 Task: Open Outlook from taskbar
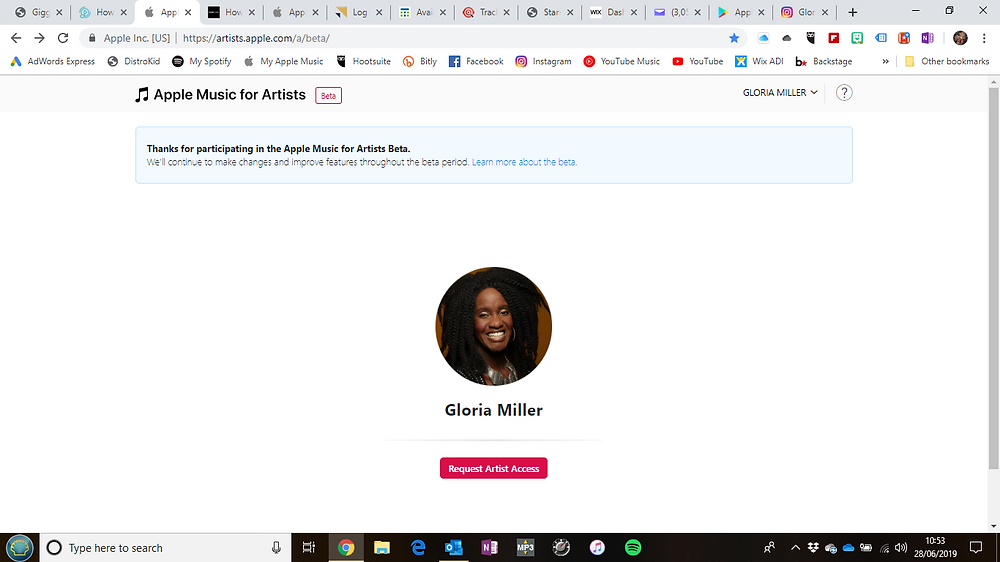point(453,547)
